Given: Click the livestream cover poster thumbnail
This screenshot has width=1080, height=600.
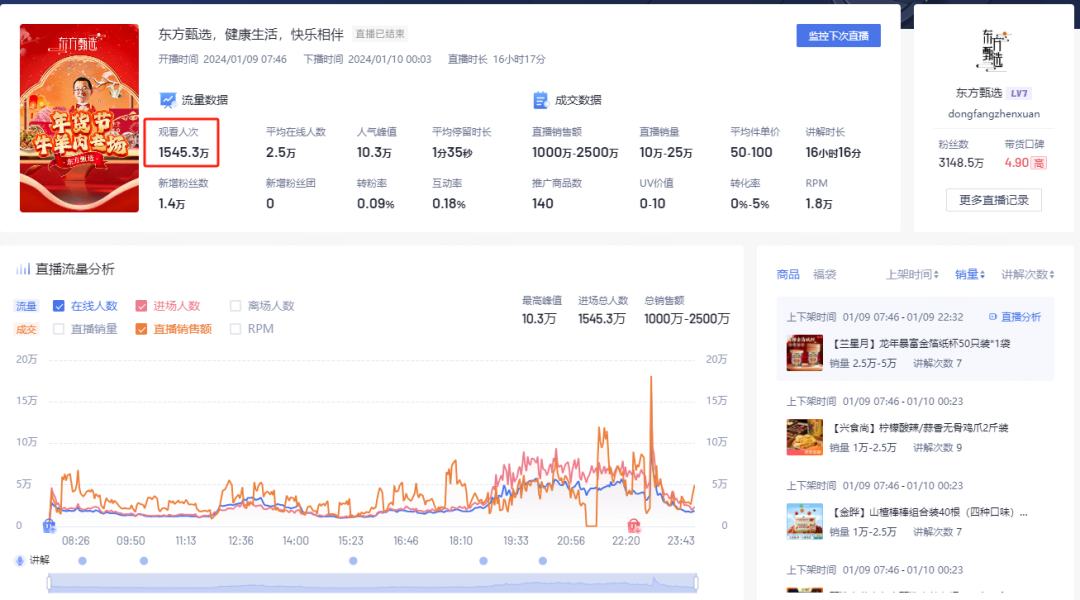Looking at the screenshot, I should (x=79, y=118).
